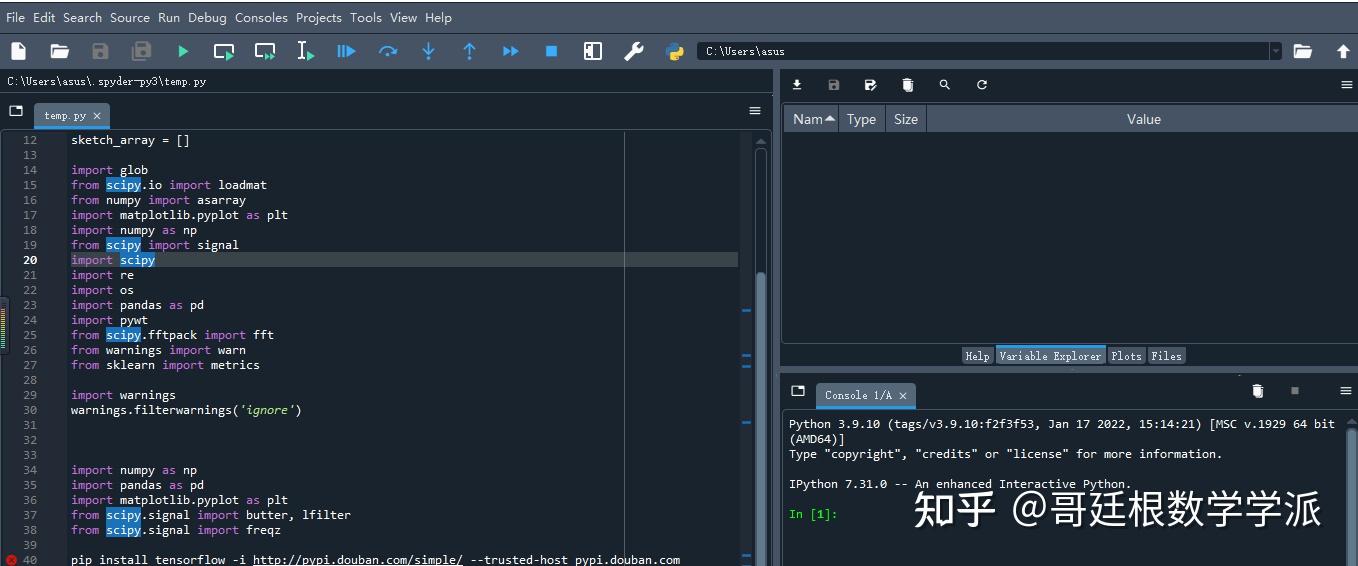Screen dimensions: 1358x566
Task: Open the console pane options menu
Action: click(x=1346, y=391)
